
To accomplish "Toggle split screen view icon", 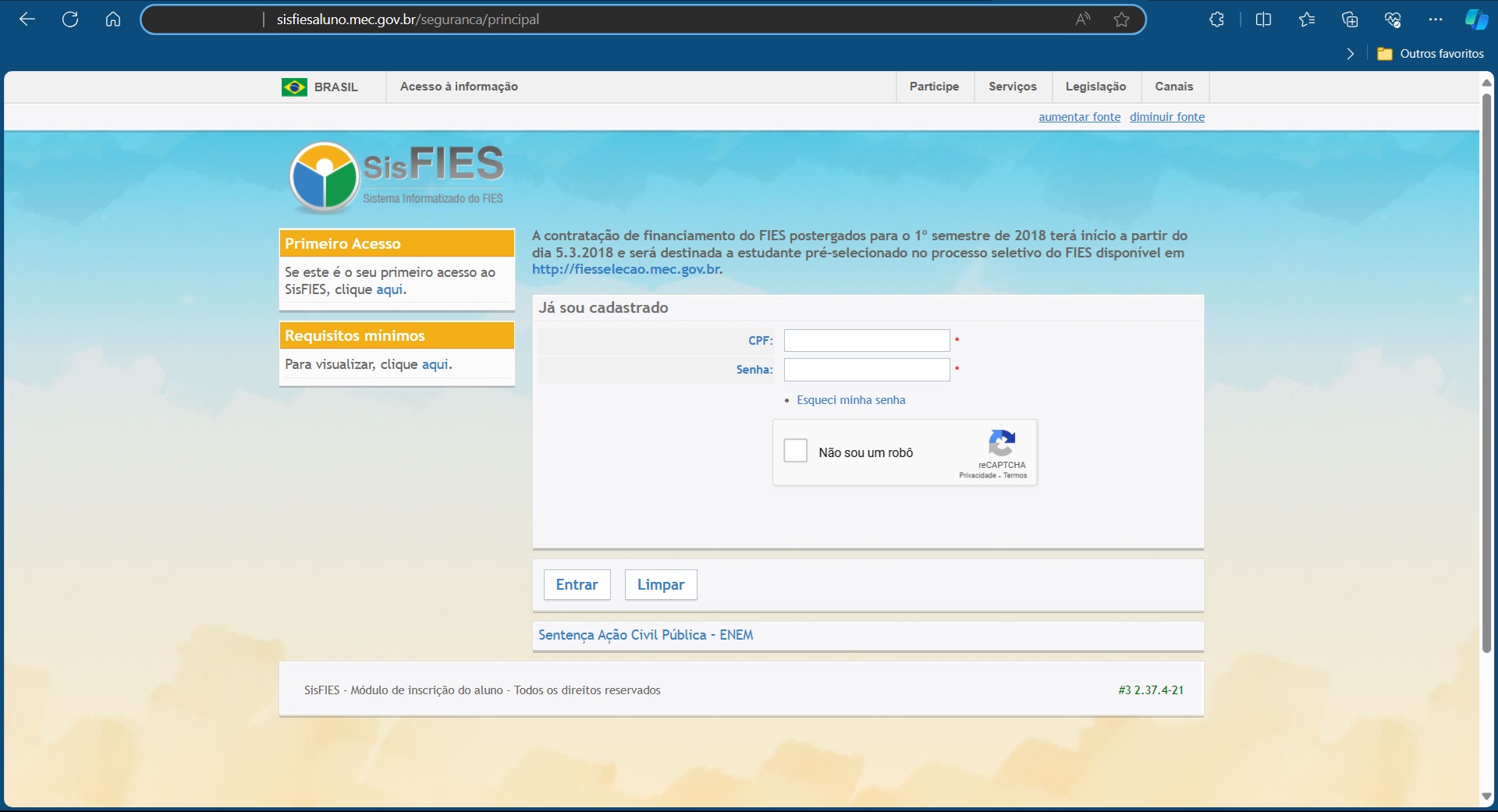I will pos(1264,20).
